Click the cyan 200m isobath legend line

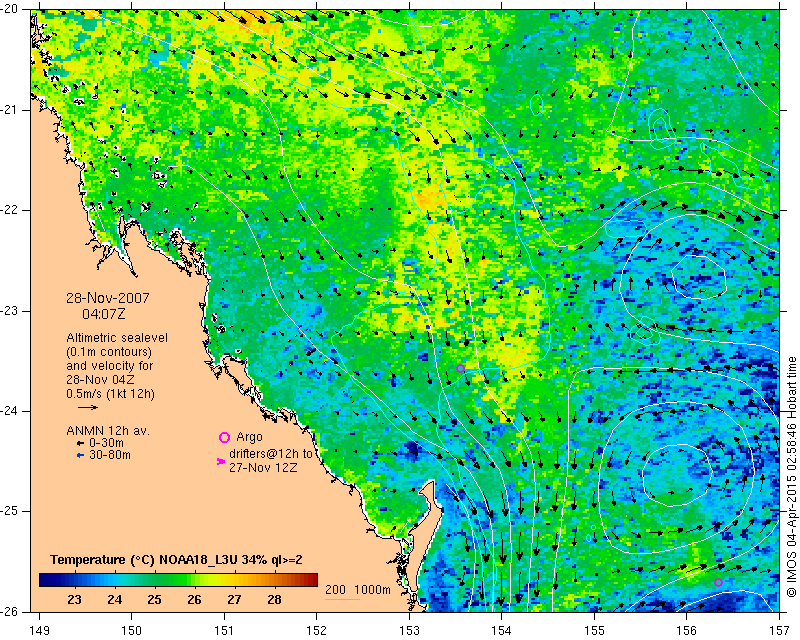[x=342, y=599]
